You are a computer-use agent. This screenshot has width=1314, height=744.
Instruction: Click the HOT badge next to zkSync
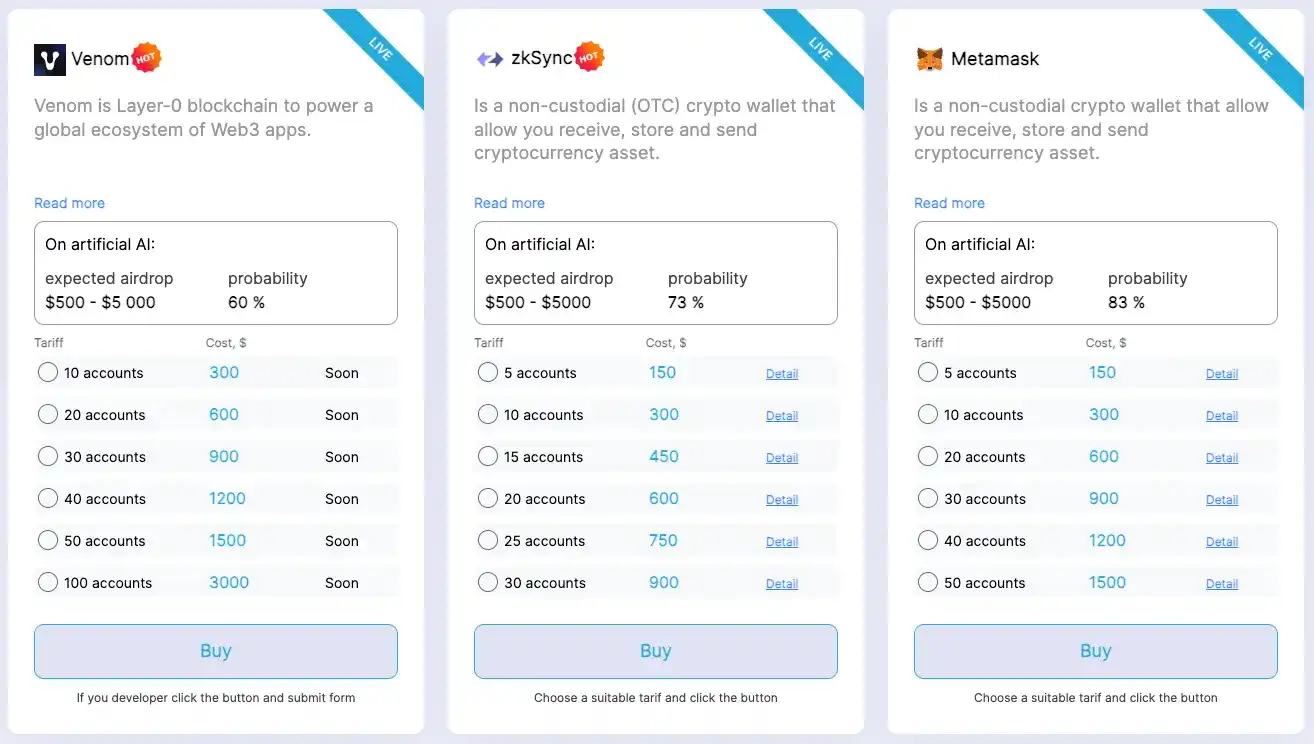590,57
